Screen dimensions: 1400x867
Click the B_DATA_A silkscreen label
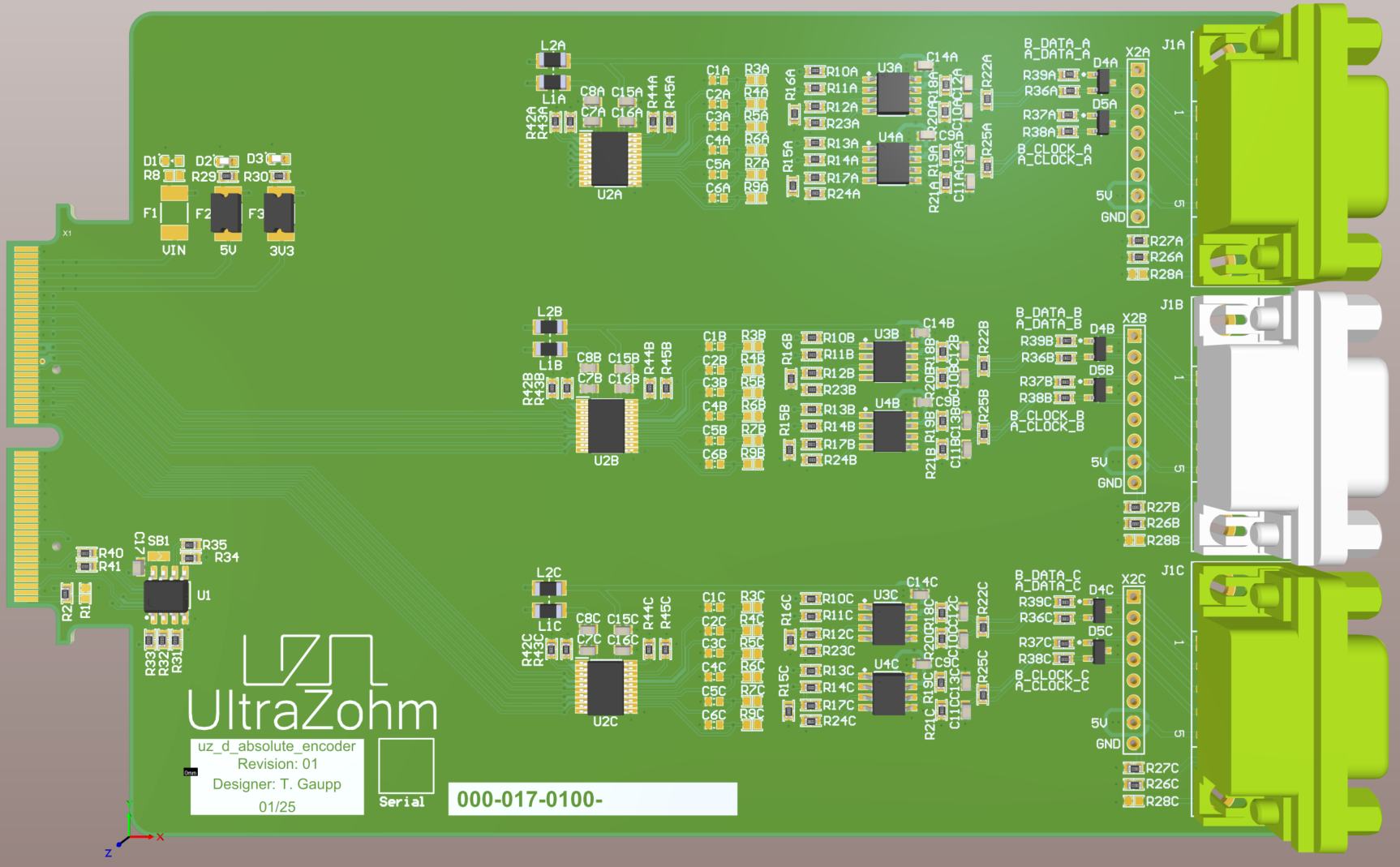1057,43
